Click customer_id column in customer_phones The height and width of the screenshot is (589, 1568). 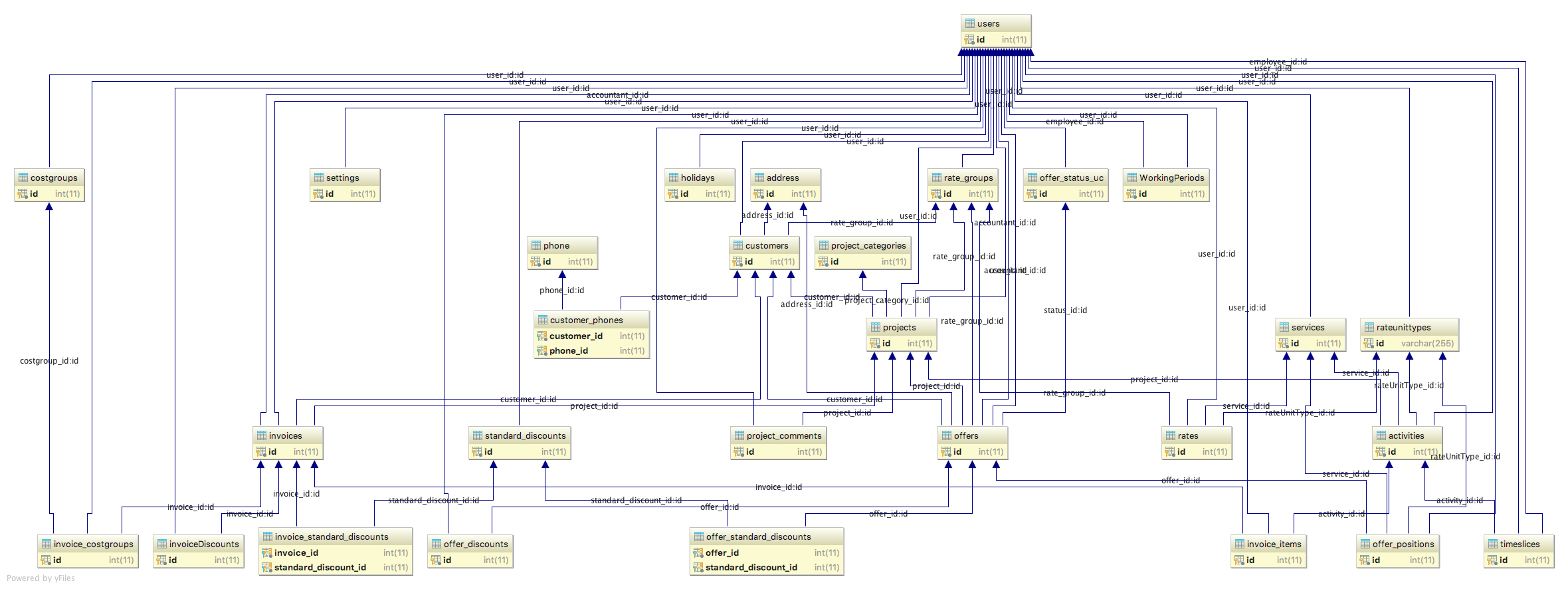tap(591, 336)
